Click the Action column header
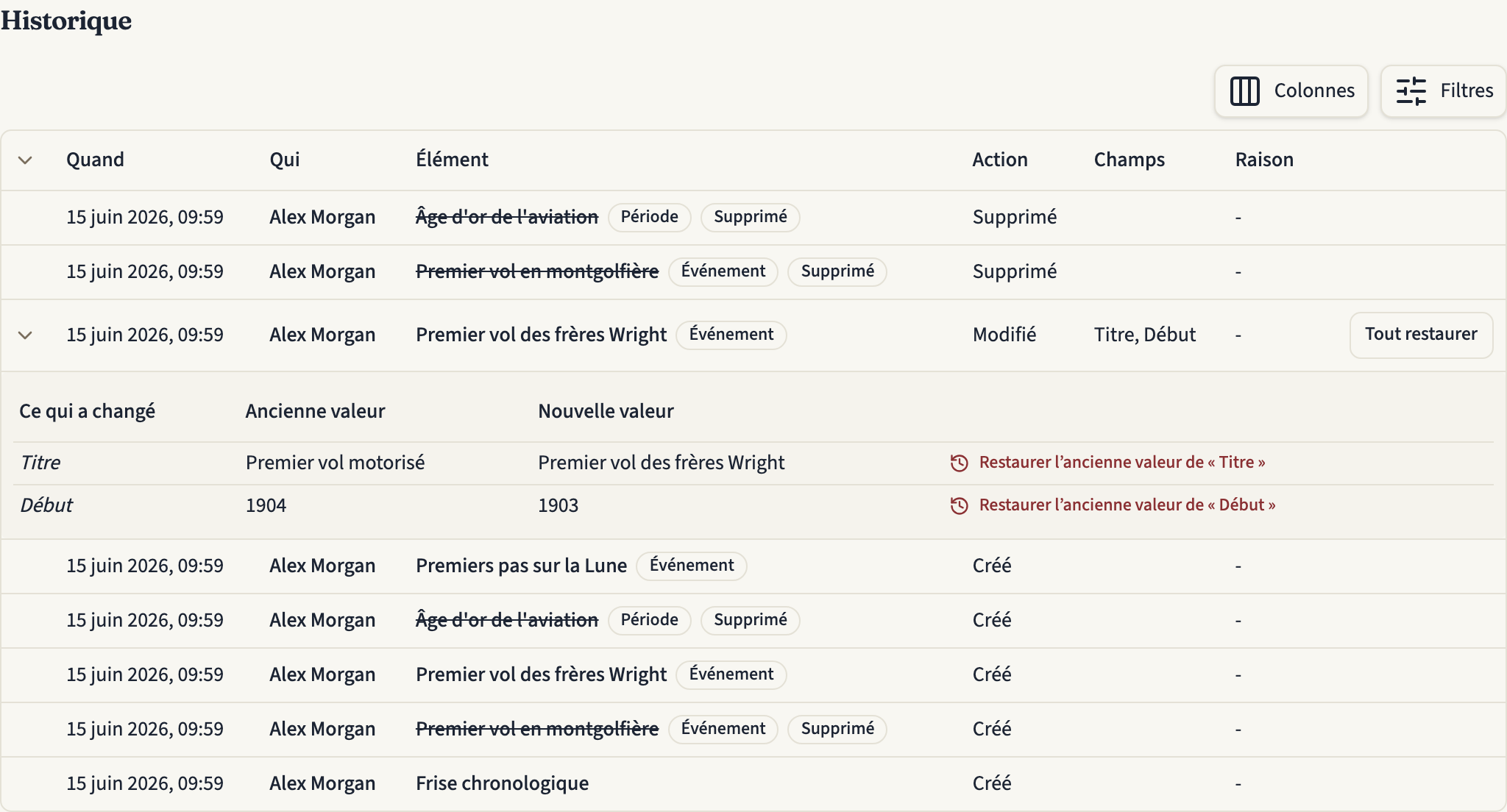 click(x=999, y=160)
